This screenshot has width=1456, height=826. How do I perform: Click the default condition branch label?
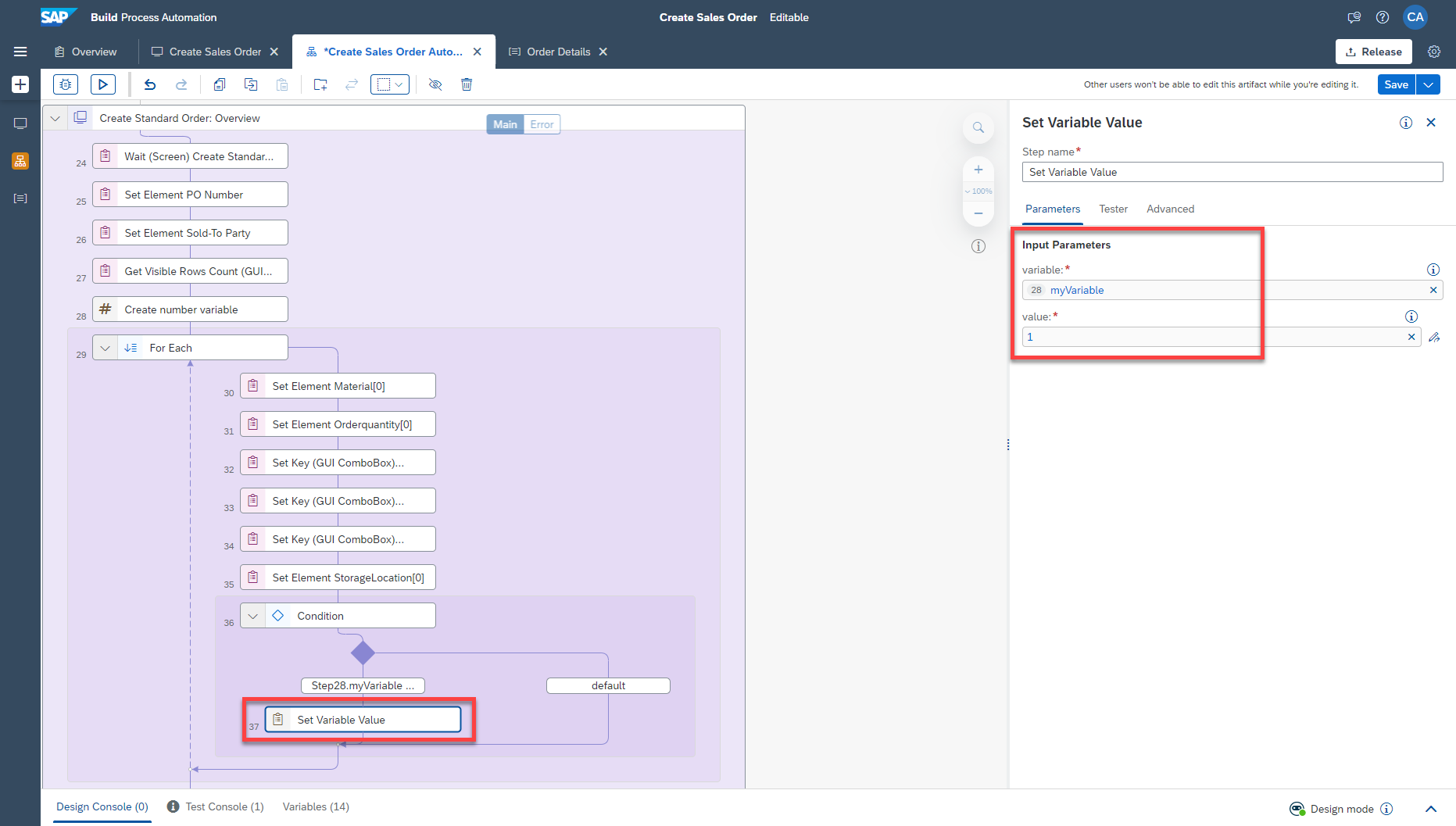click(x=608, y=685)
